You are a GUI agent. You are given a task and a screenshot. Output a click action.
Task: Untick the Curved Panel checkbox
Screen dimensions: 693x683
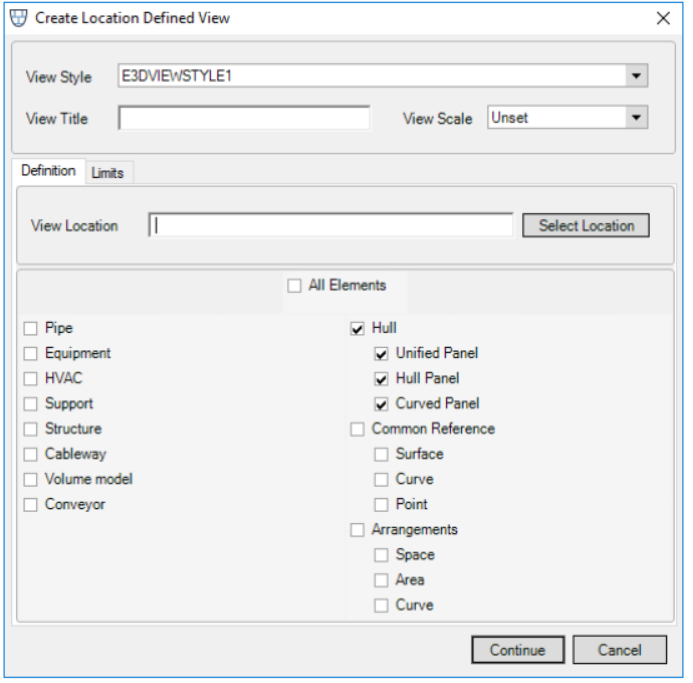381,404
